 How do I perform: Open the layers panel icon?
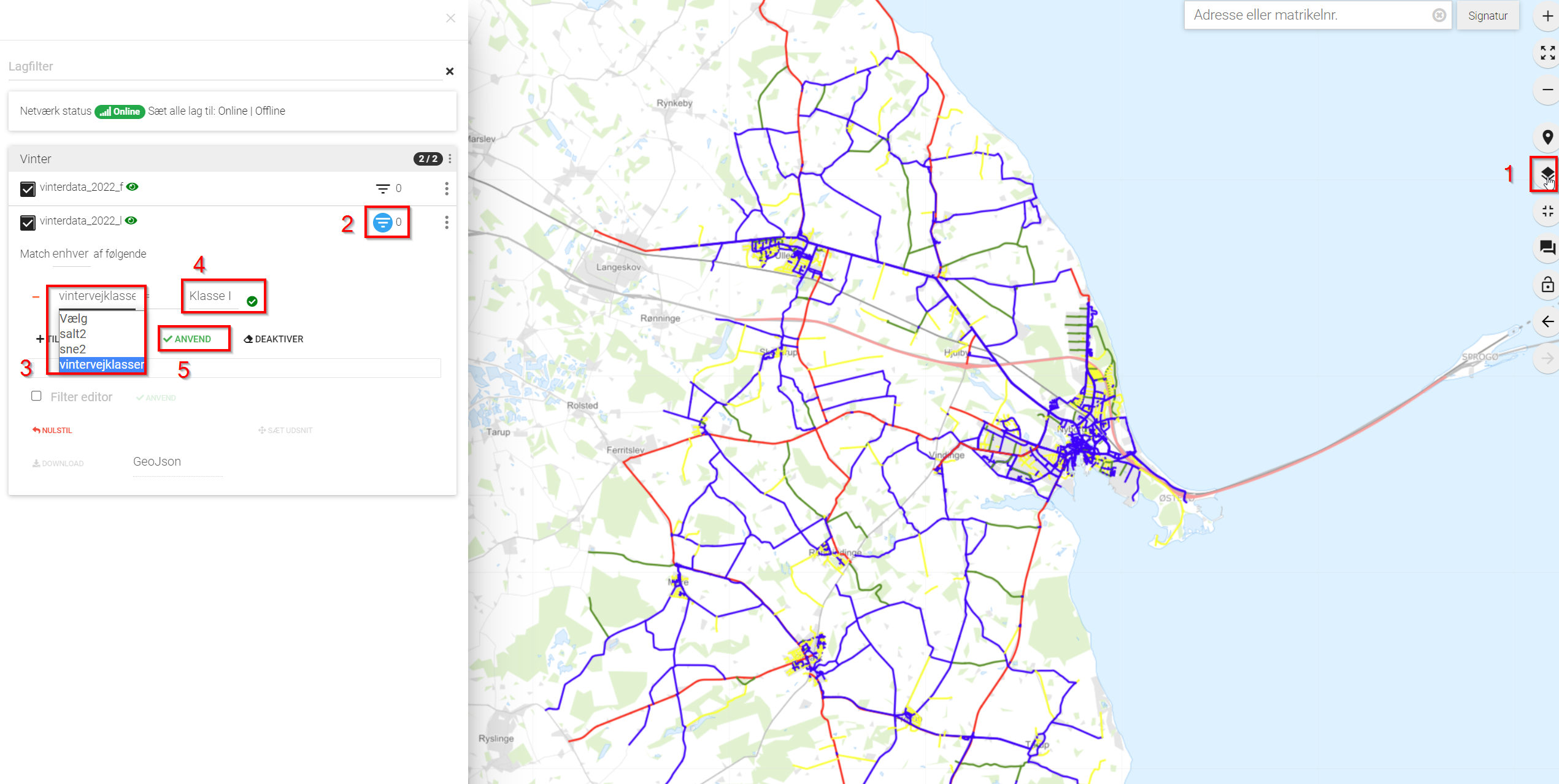(1547, 174)
